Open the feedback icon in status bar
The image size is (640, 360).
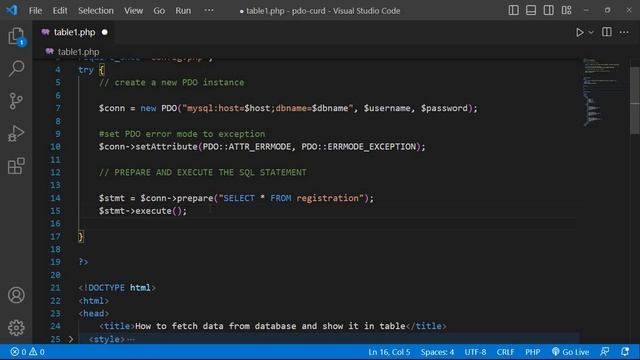[x=605, y=352]
